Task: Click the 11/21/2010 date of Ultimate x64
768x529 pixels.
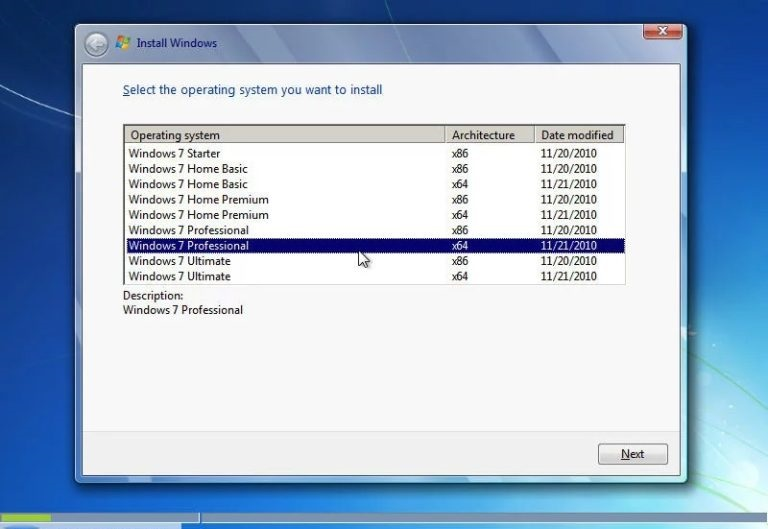Action: point(568,277)
